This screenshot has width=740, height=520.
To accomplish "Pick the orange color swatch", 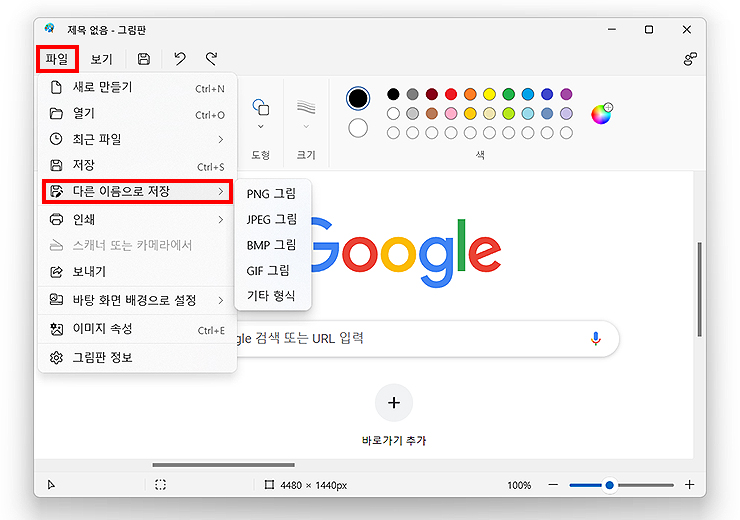I will click(x=470, y=94).
